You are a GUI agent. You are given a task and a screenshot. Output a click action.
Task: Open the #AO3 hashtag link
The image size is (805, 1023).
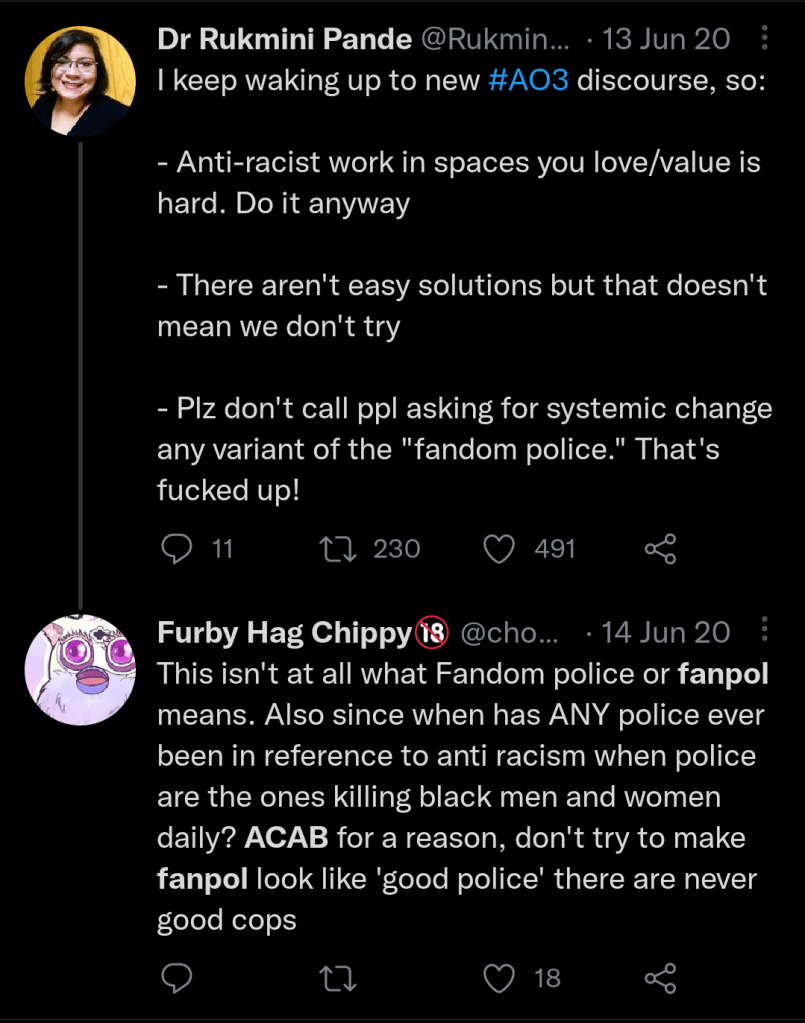pos(528,81)
